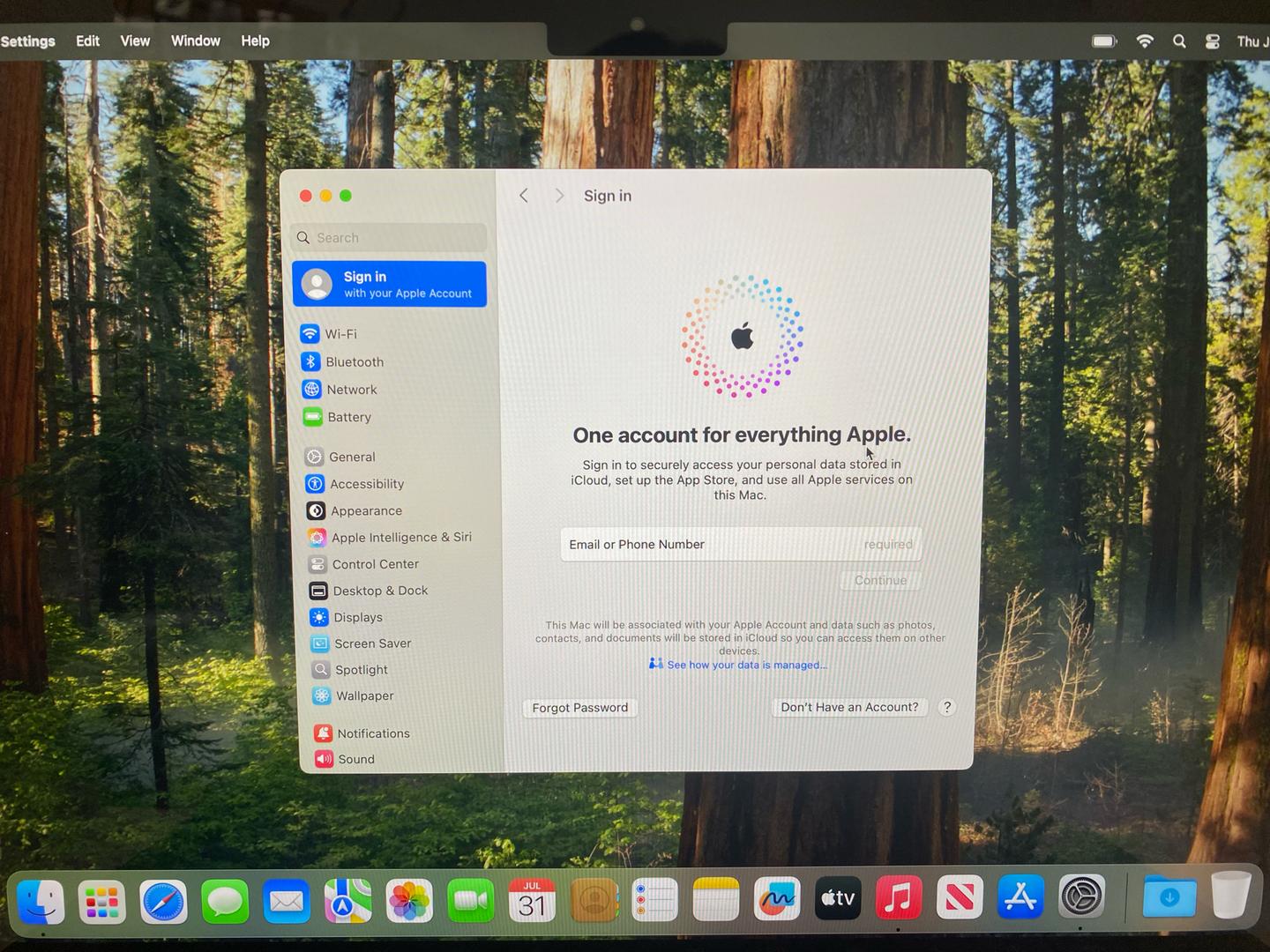Open the Edit menu
The image size is (1270, 952).
(x=87, y=41)
